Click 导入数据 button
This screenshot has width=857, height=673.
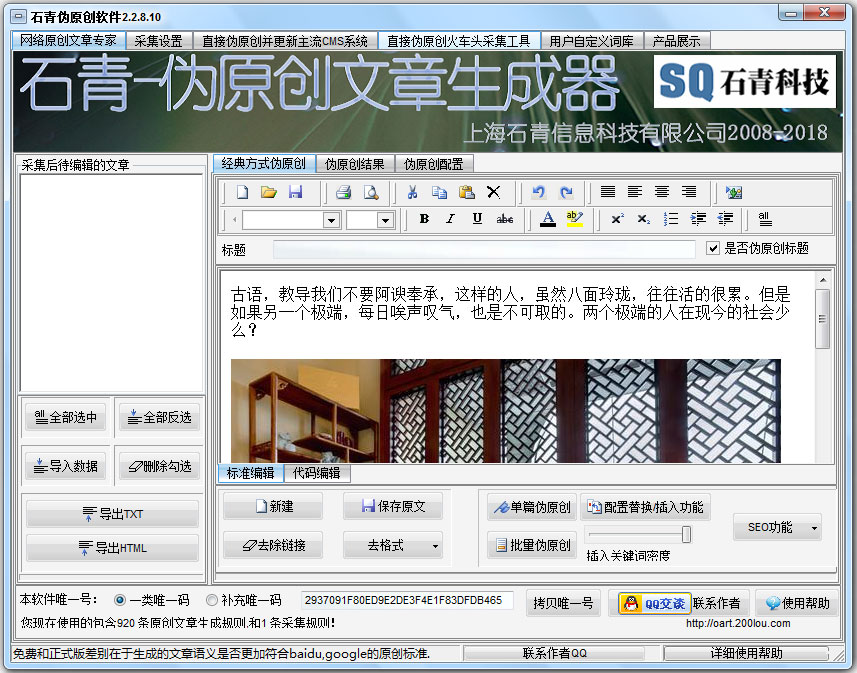point(66,466)
